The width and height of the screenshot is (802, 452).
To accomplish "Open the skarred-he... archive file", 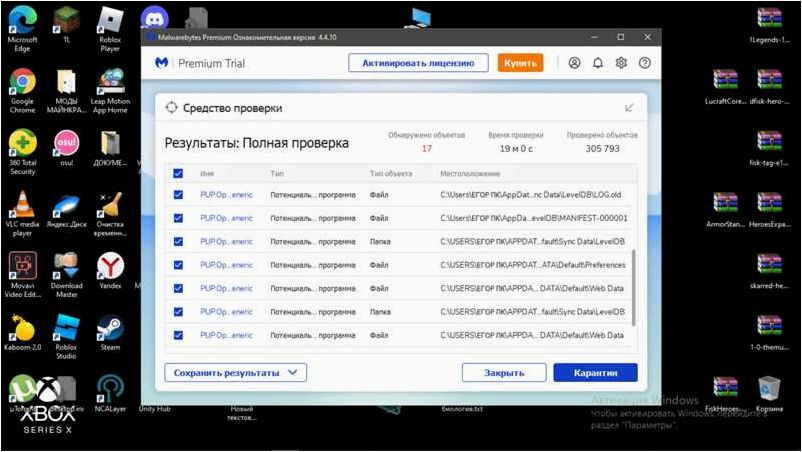I will pyautogui.click(x=769, y=271).
